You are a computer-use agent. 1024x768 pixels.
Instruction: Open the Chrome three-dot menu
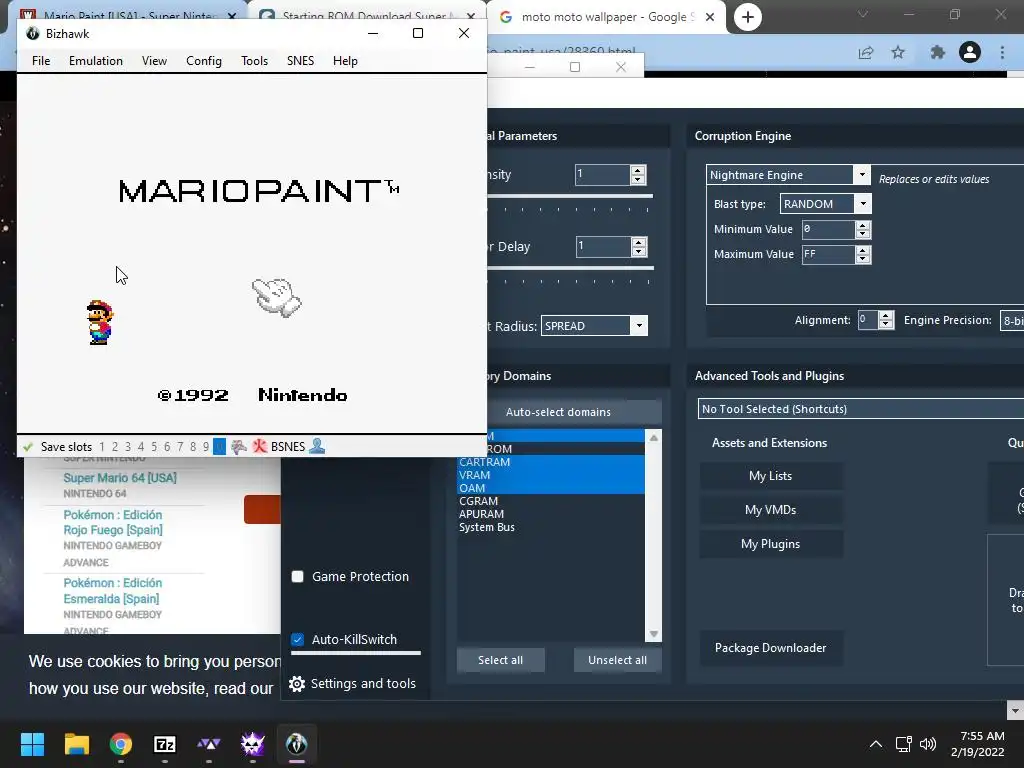click(1002, 52)
